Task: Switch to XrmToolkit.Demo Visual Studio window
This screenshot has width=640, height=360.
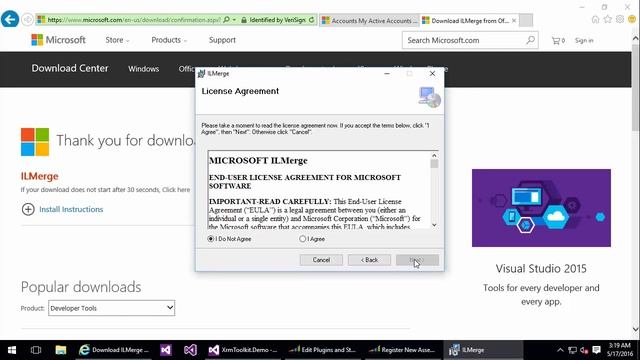Action: coord(242,350)
